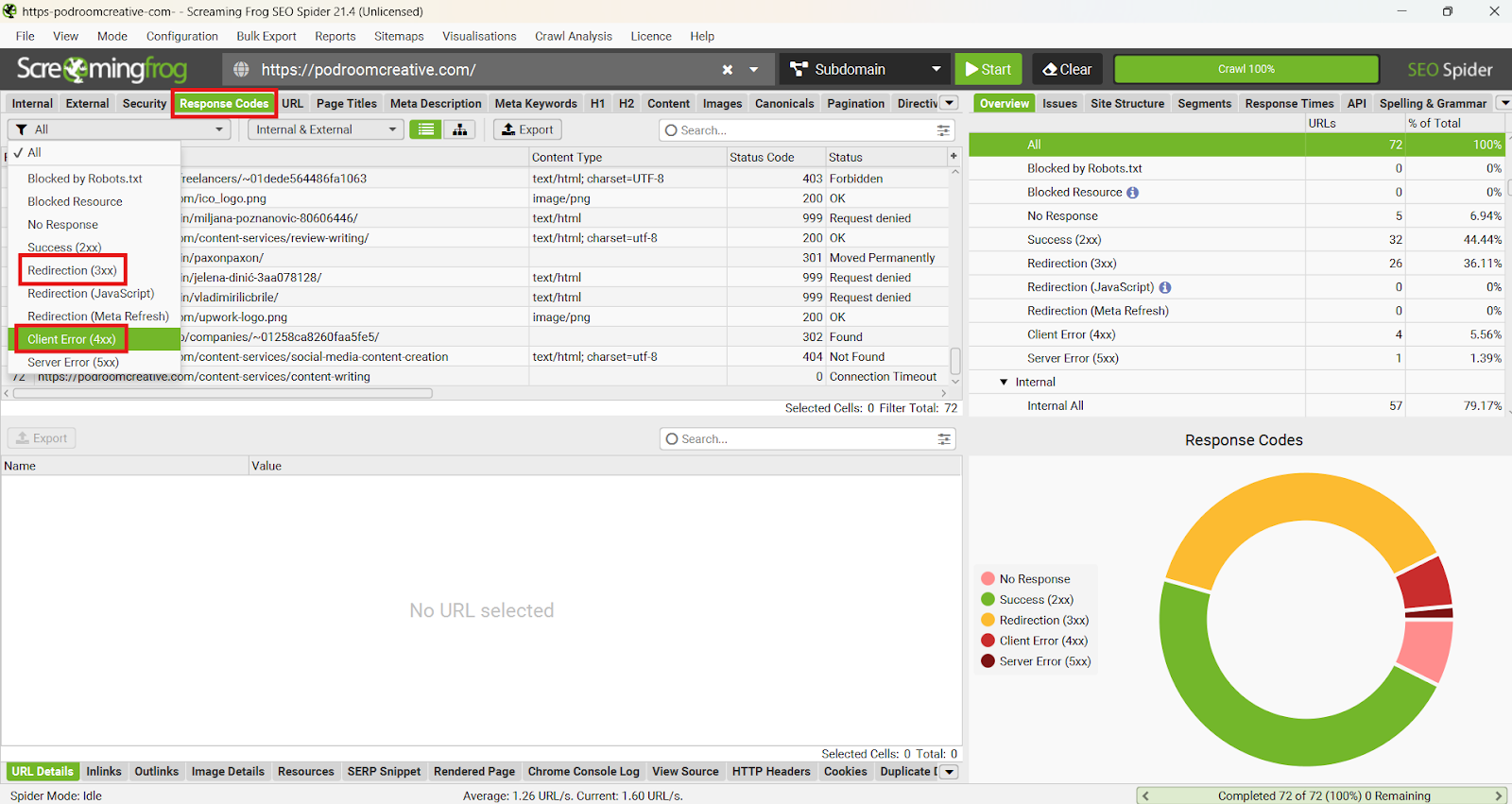Export the Response Codes data
The height and width of the screenshot is (804, 1512).
527,129
